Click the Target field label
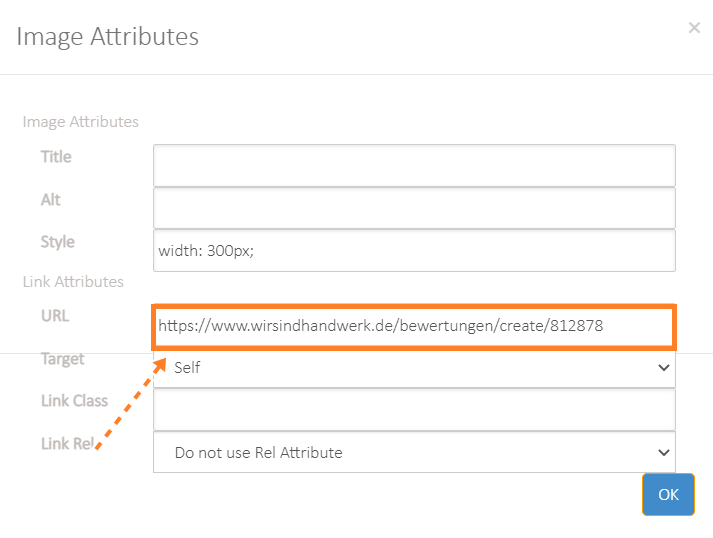 click(x=63, y=359)
